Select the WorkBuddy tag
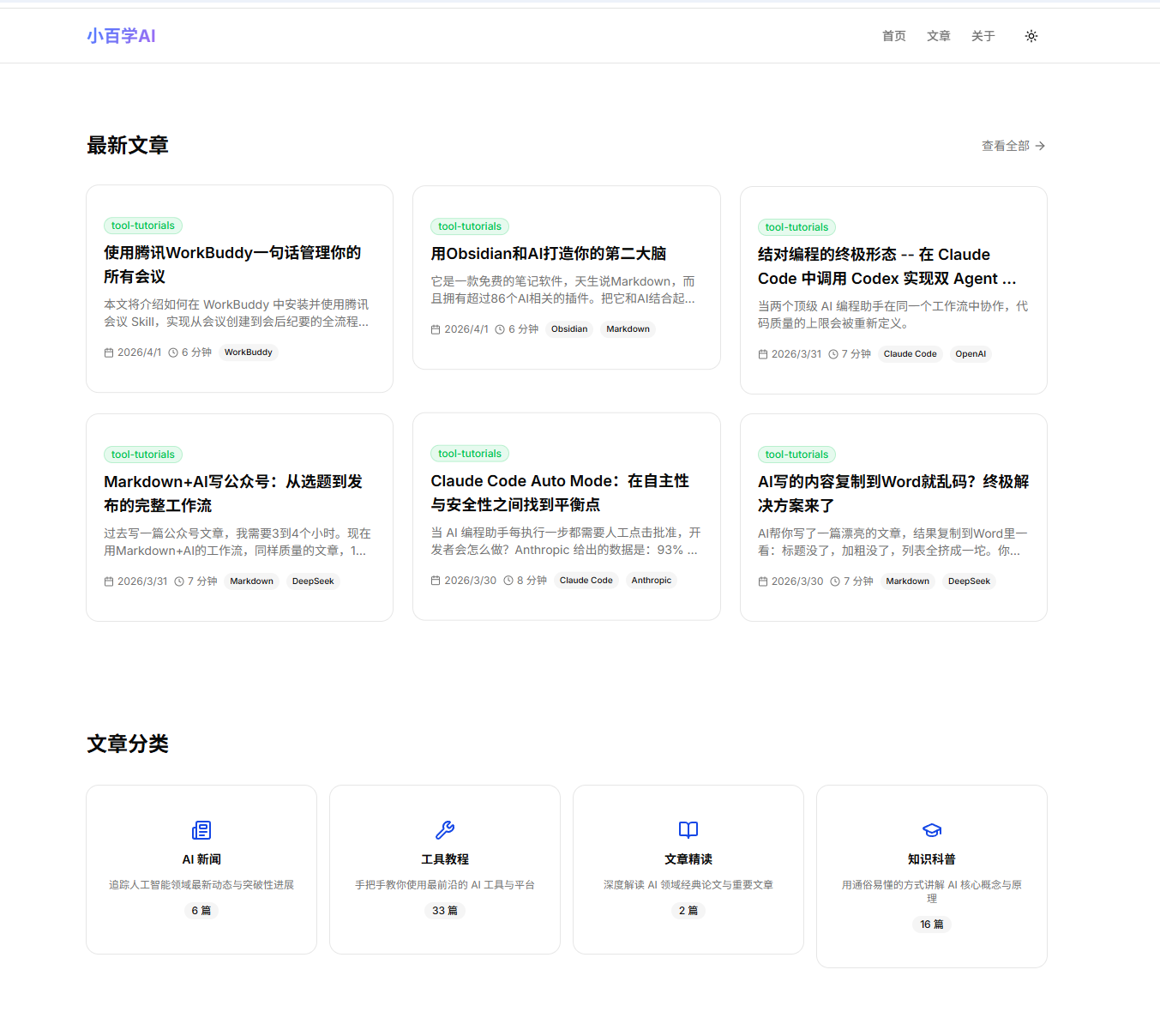The width and height of the screenshot is (1160, 1036). point(248,352)
